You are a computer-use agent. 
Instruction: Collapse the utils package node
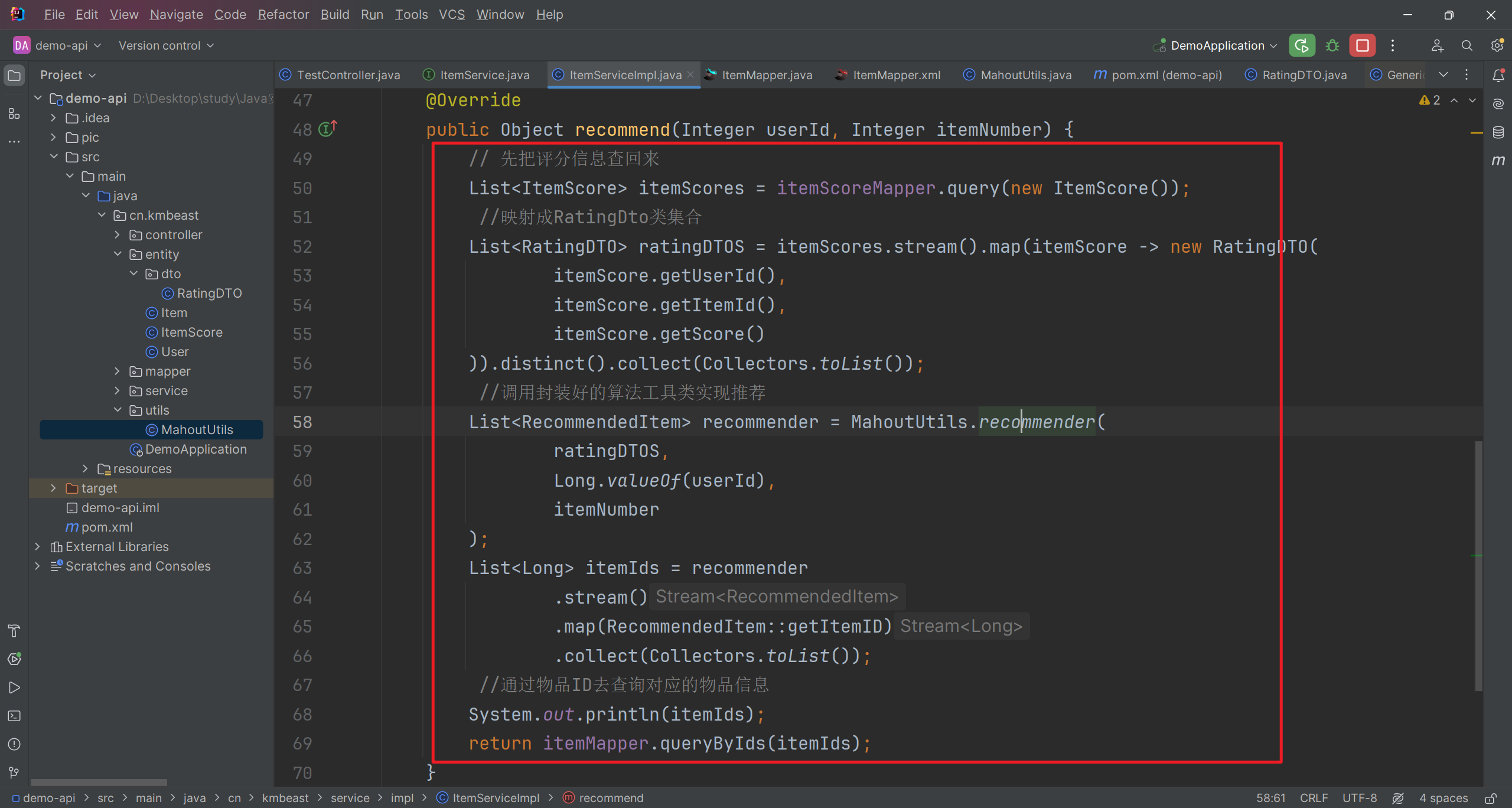coord(117,410)
